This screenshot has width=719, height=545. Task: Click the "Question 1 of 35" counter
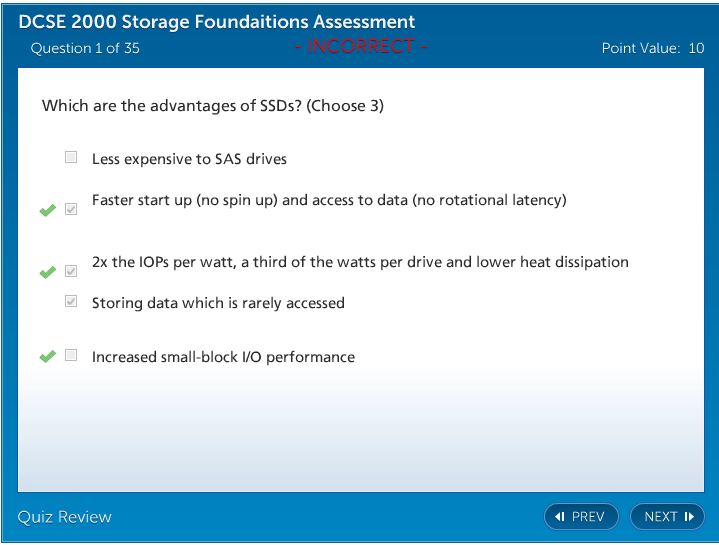click(x=85, y=48)
